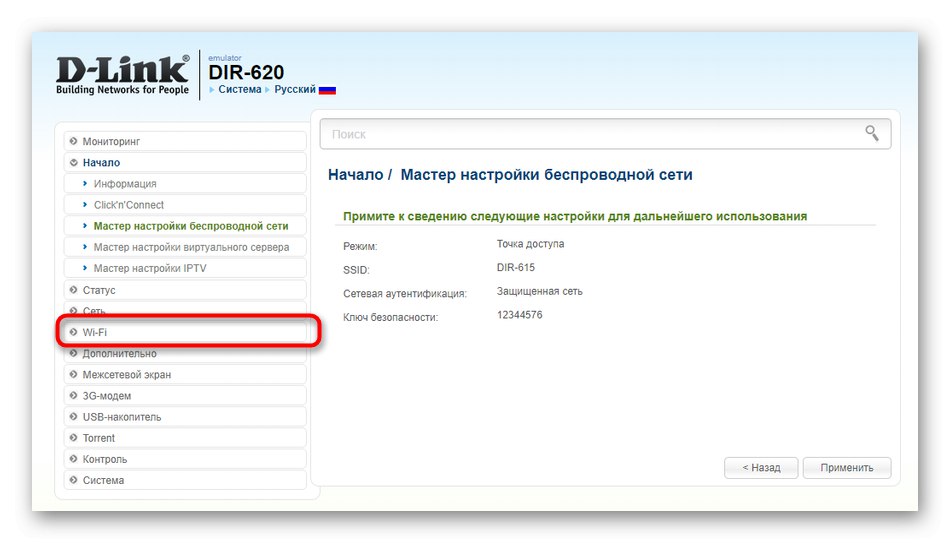Open the Torrent menu section
This screenshot has height=543, width=950.
click(185, 438)
